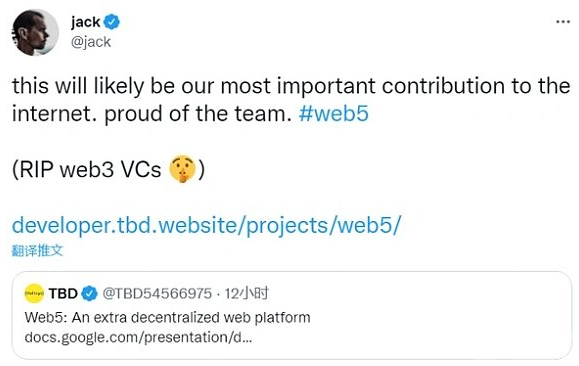Image resolution: width=579 pixels, height=366 pixels.
Task: Open the @jack handle profile
Action: [x=90, y=42]
